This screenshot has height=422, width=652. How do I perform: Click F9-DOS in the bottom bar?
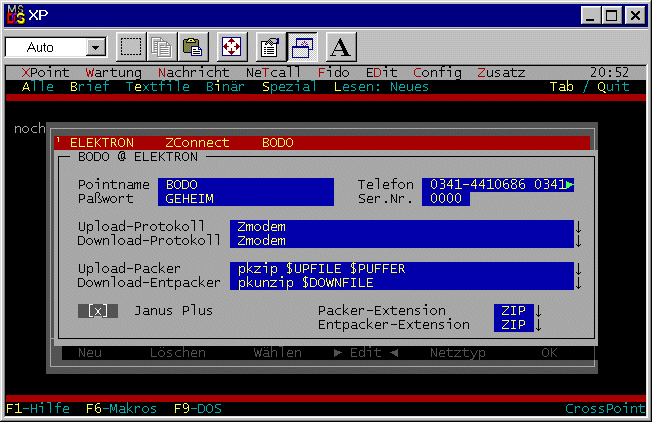coord(196,408)
